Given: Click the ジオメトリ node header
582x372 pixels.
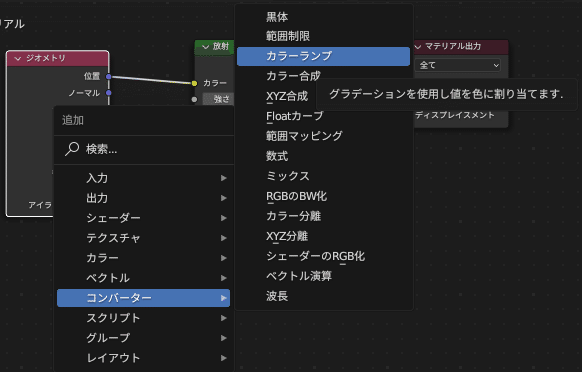Looking at the screenshot, I should 58,59.
